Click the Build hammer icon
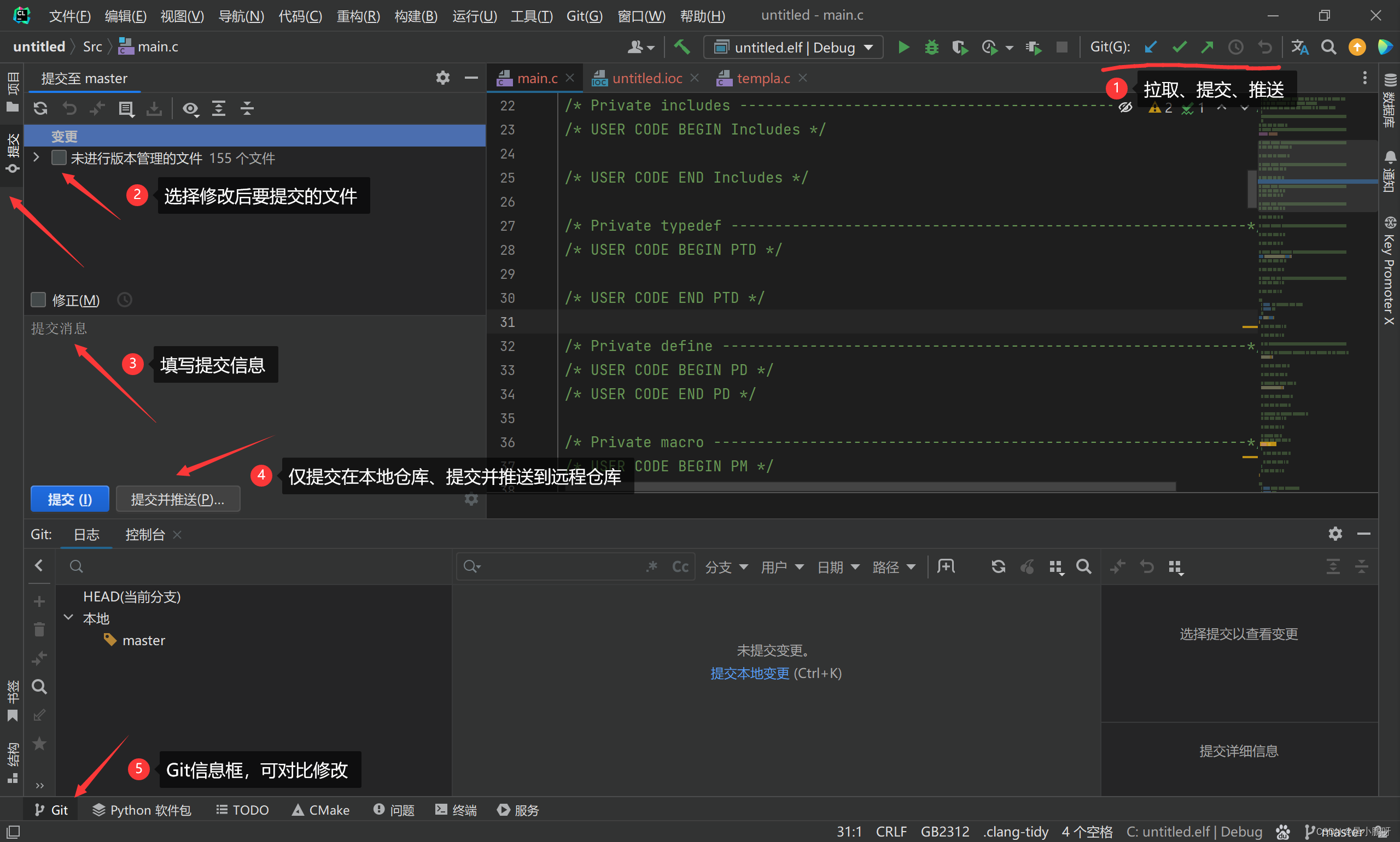 681,46
